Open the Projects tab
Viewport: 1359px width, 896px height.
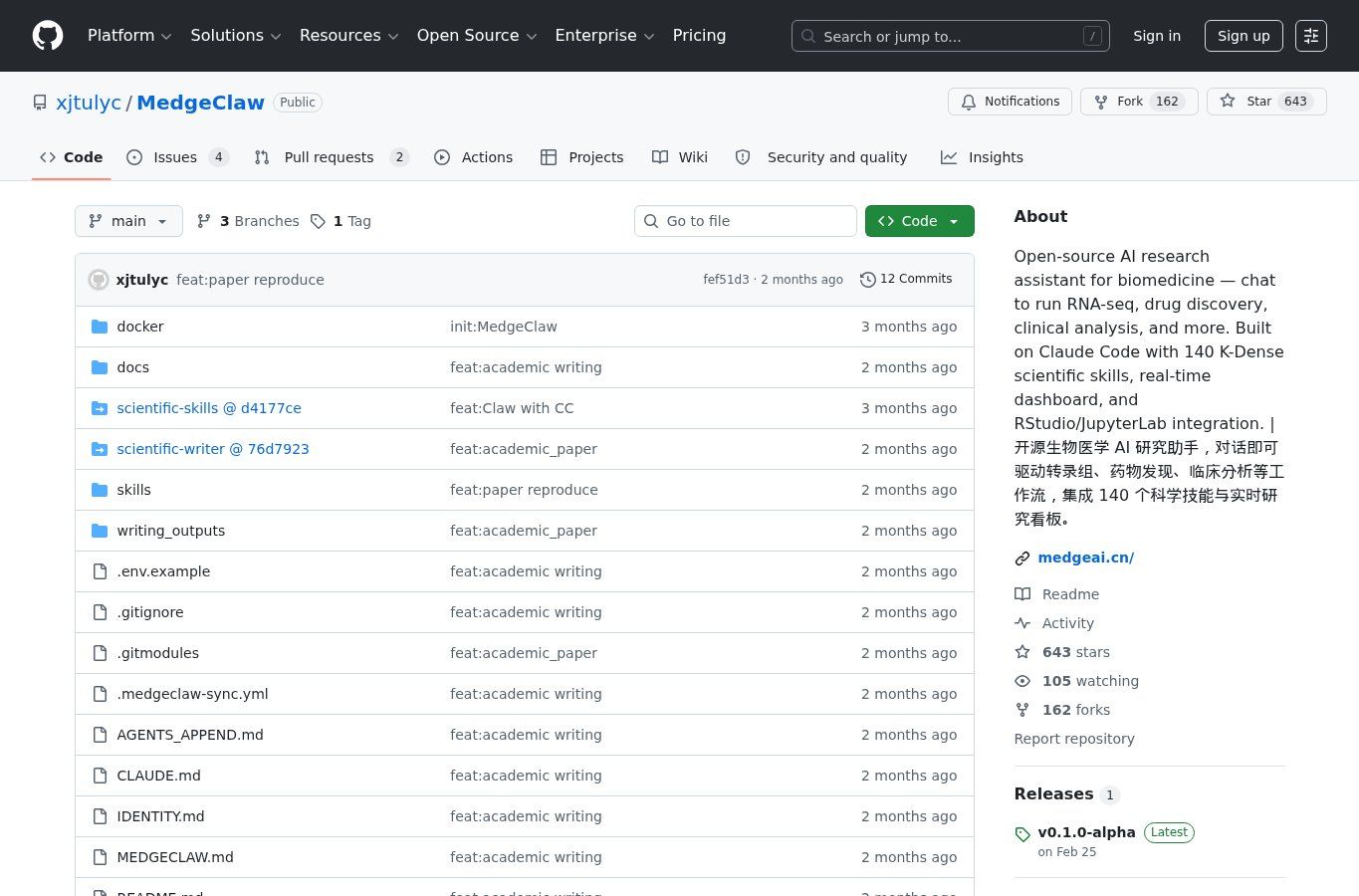point(582,157)
